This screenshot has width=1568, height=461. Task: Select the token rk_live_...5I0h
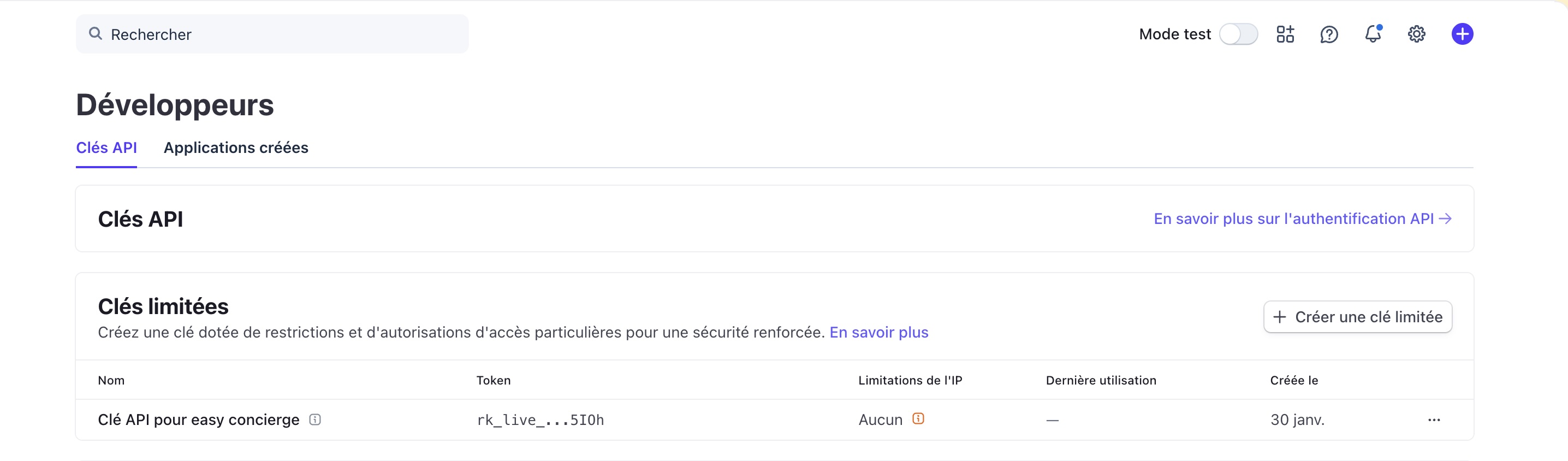[x=540, y=419]
